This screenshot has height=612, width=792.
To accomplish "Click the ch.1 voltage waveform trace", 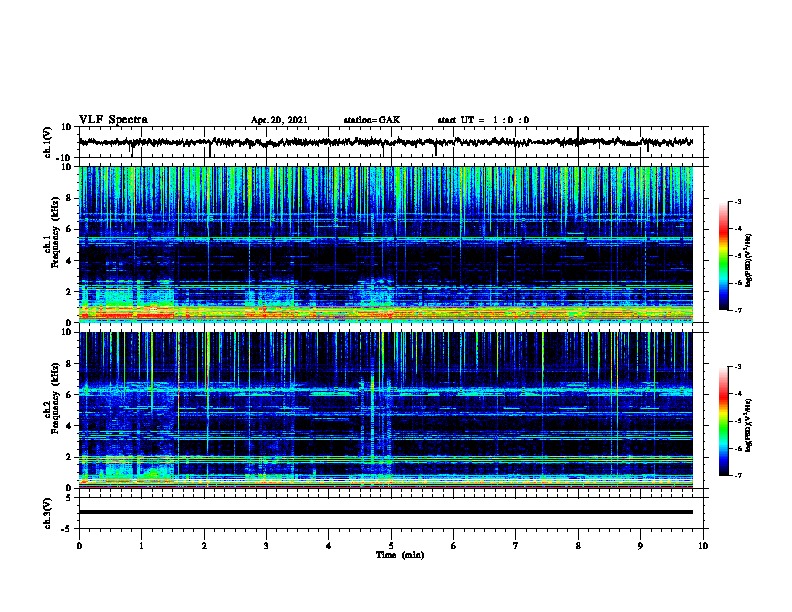I will [x=386, y=142].
